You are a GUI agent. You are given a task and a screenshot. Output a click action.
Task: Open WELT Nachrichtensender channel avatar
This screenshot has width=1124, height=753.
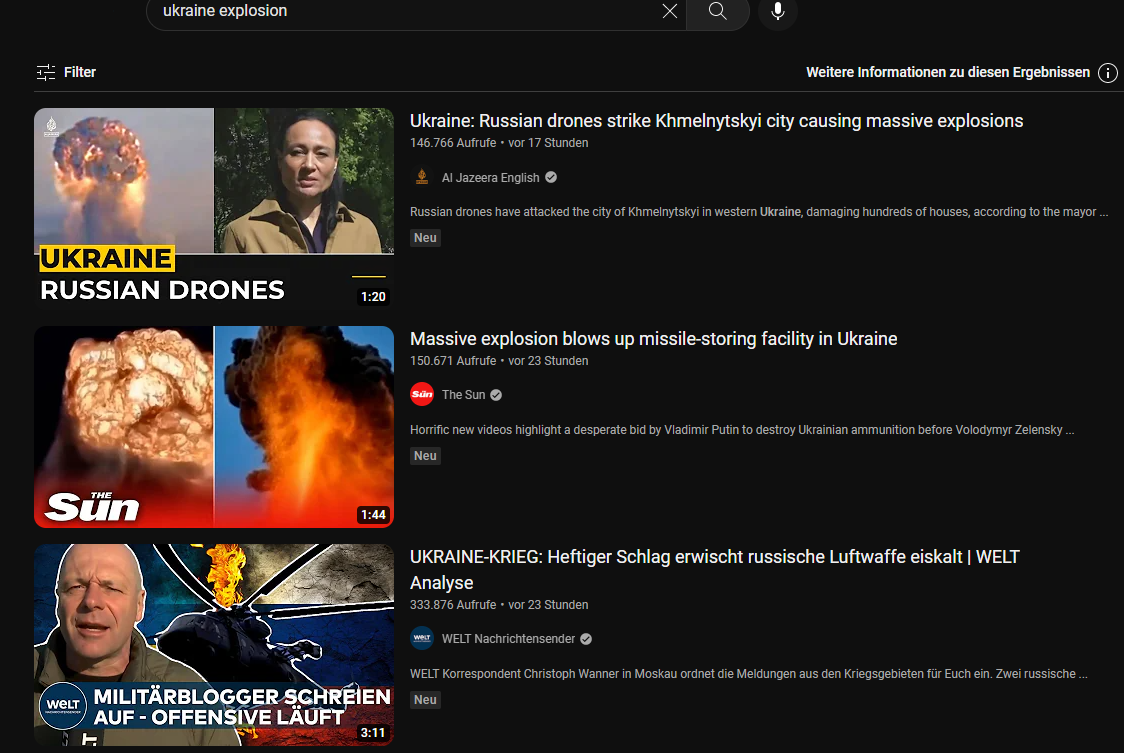(x=422, y=638)
